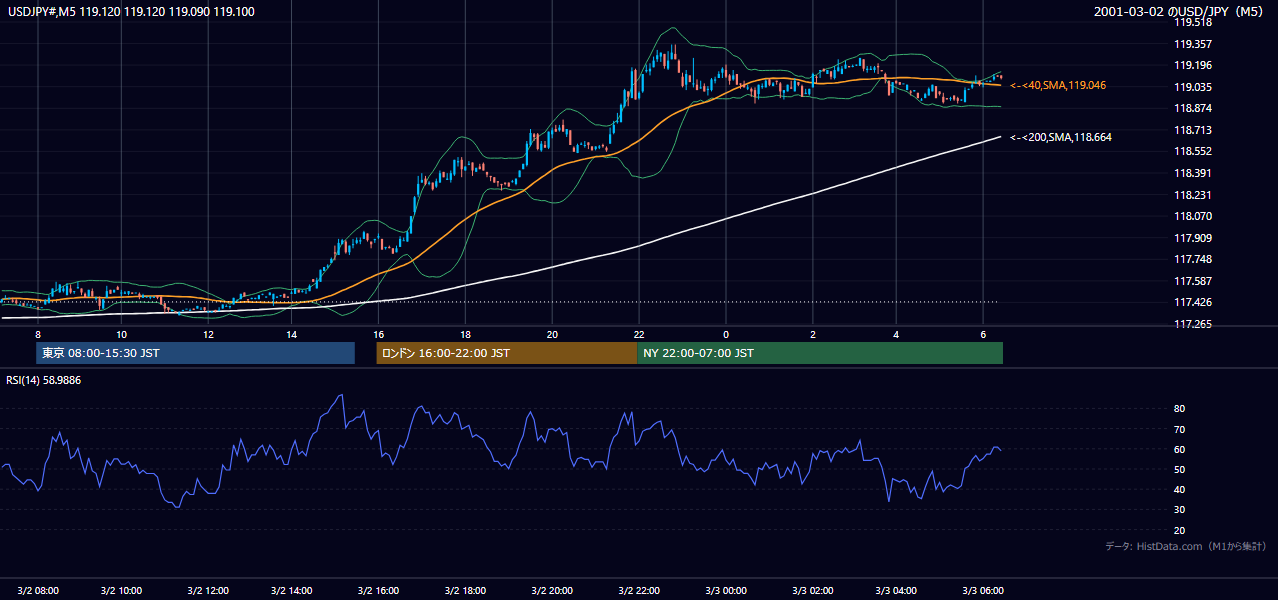
Task: Select the ロンドン 16:00-22:00 JST session bar
Action: 507,353
